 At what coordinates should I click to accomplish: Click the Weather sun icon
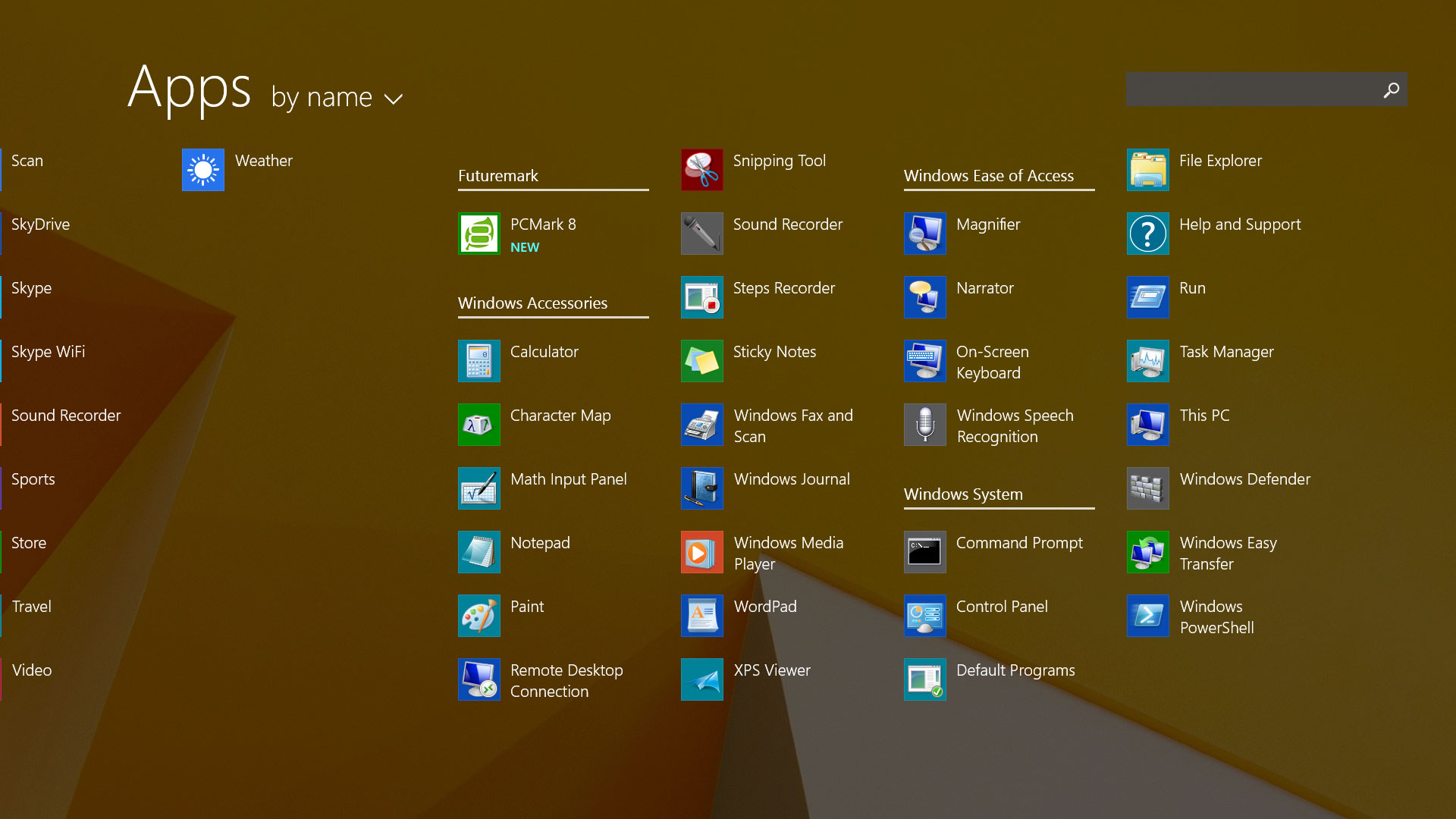(202, 170)
